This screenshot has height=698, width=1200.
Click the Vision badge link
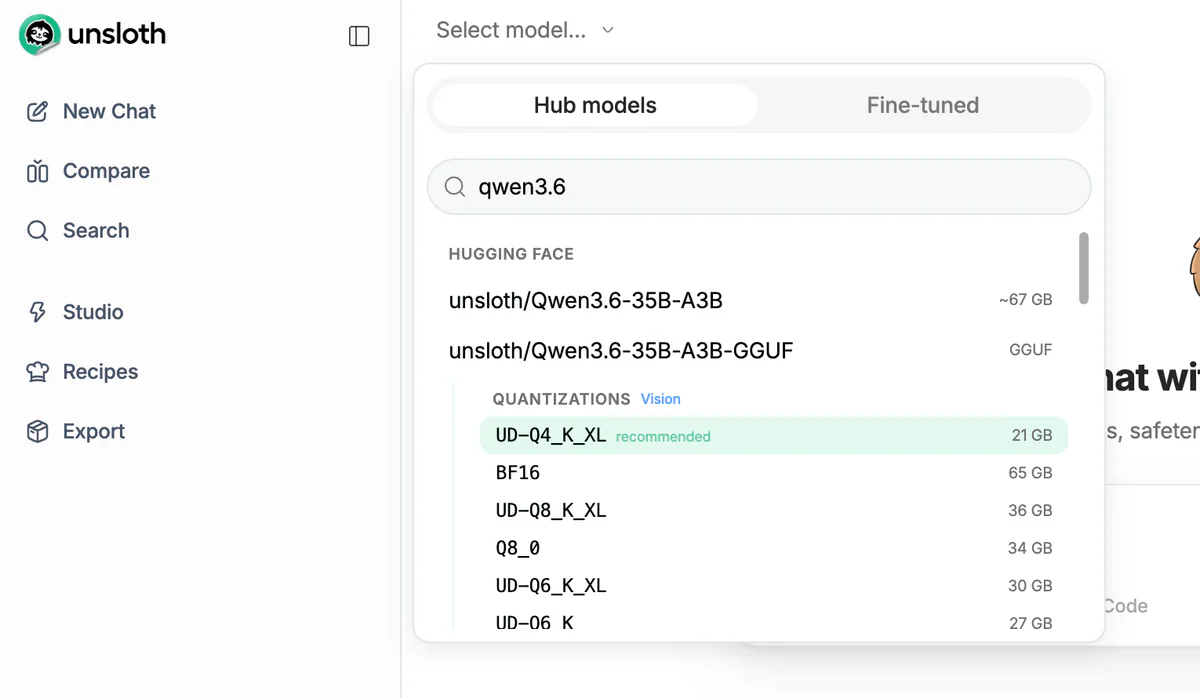pyautogui.click(x=660, y=399)
